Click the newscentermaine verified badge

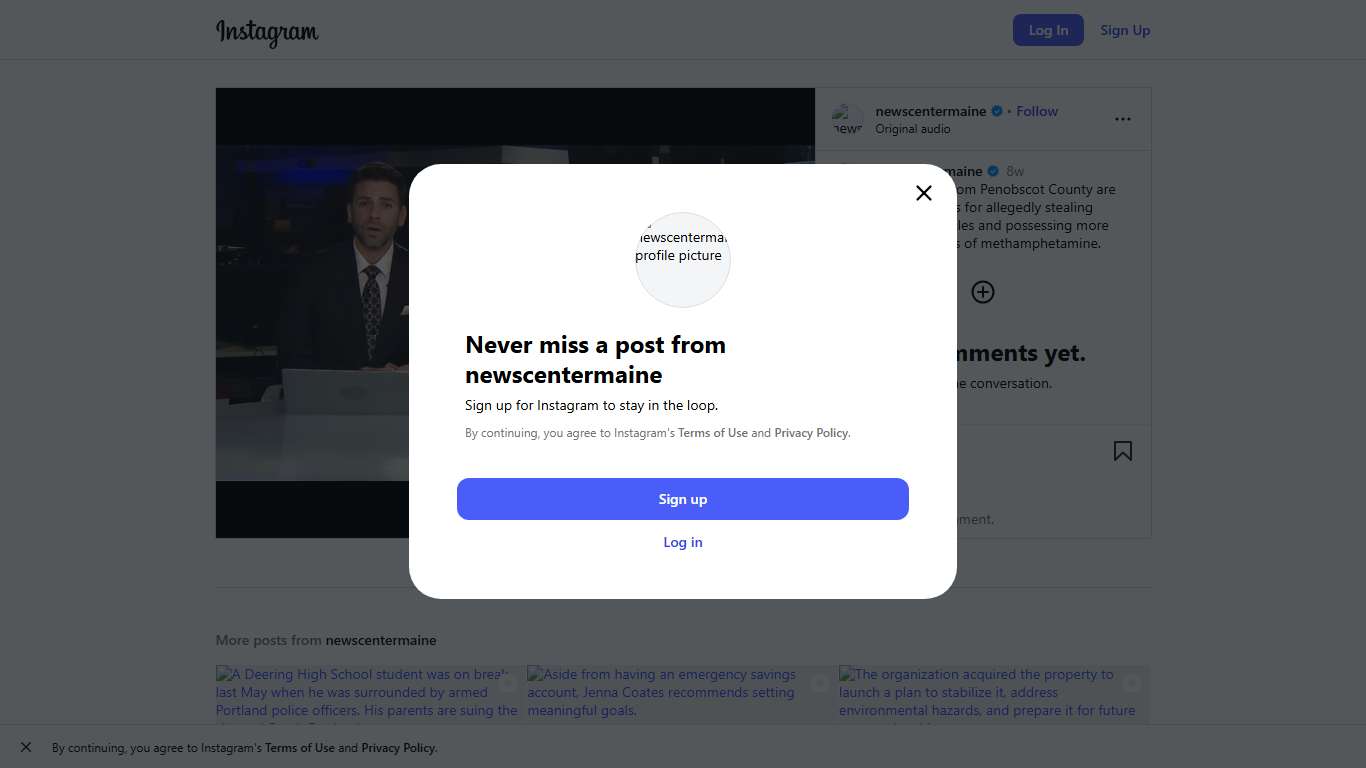click(996, 111)
